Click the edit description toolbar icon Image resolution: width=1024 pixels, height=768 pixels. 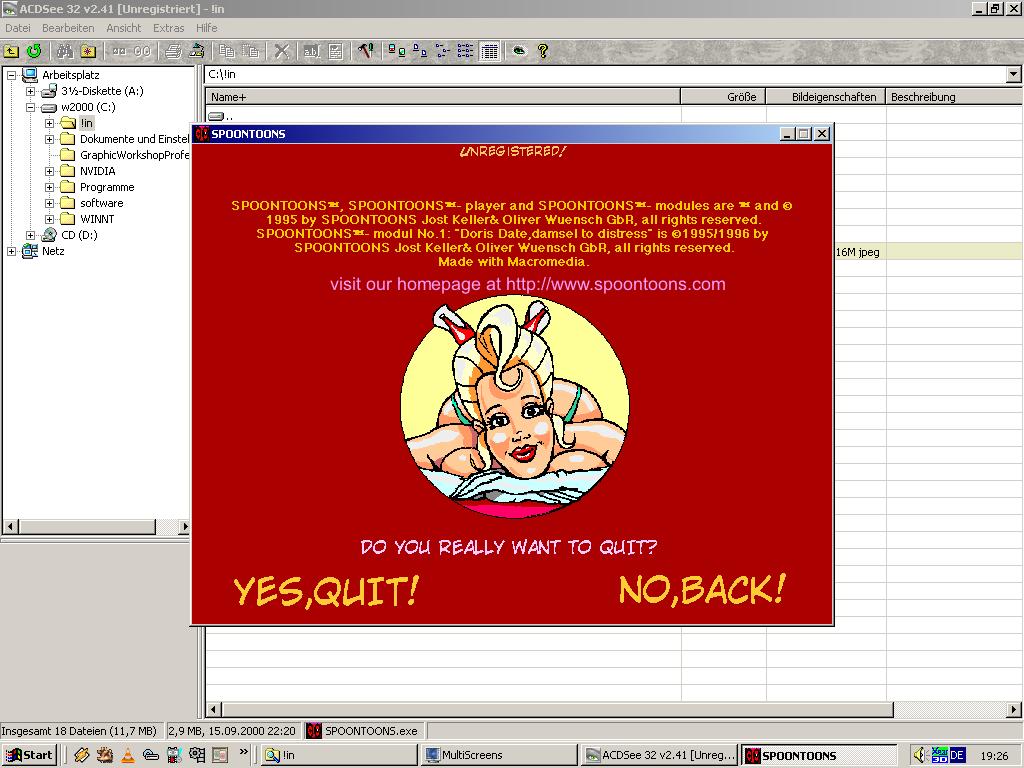coord(336,51)
